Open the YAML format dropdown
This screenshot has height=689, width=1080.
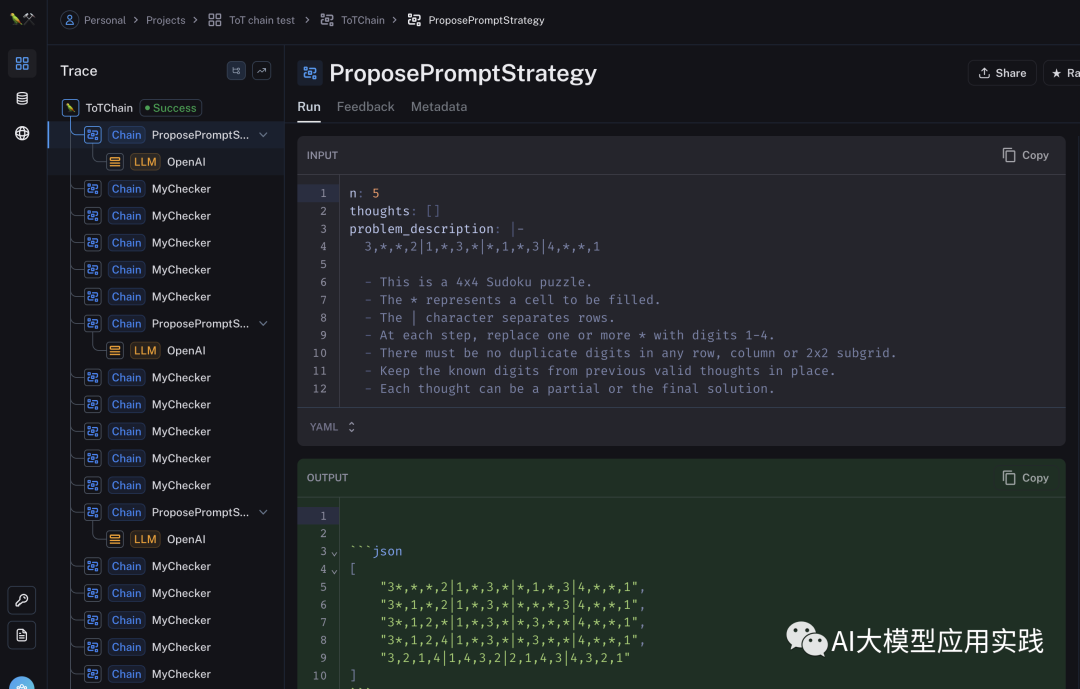click(332, 427)
